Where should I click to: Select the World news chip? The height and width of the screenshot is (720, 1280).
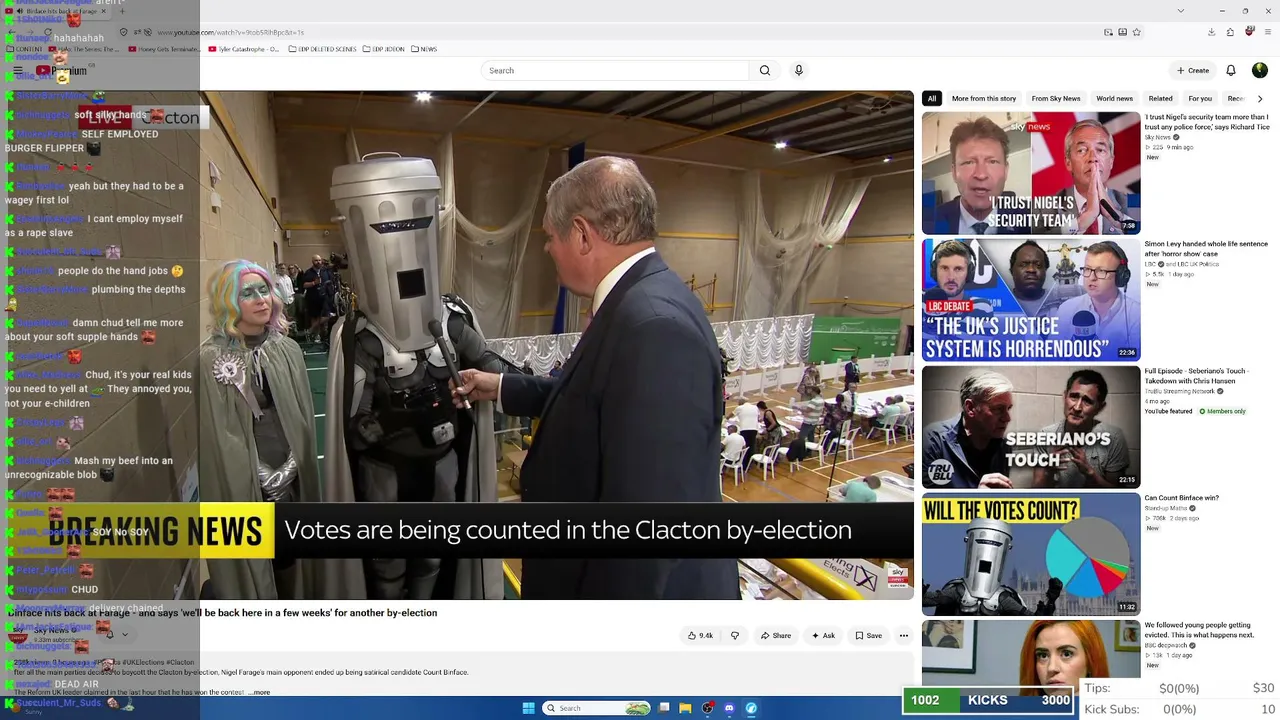click(1114, 98)
